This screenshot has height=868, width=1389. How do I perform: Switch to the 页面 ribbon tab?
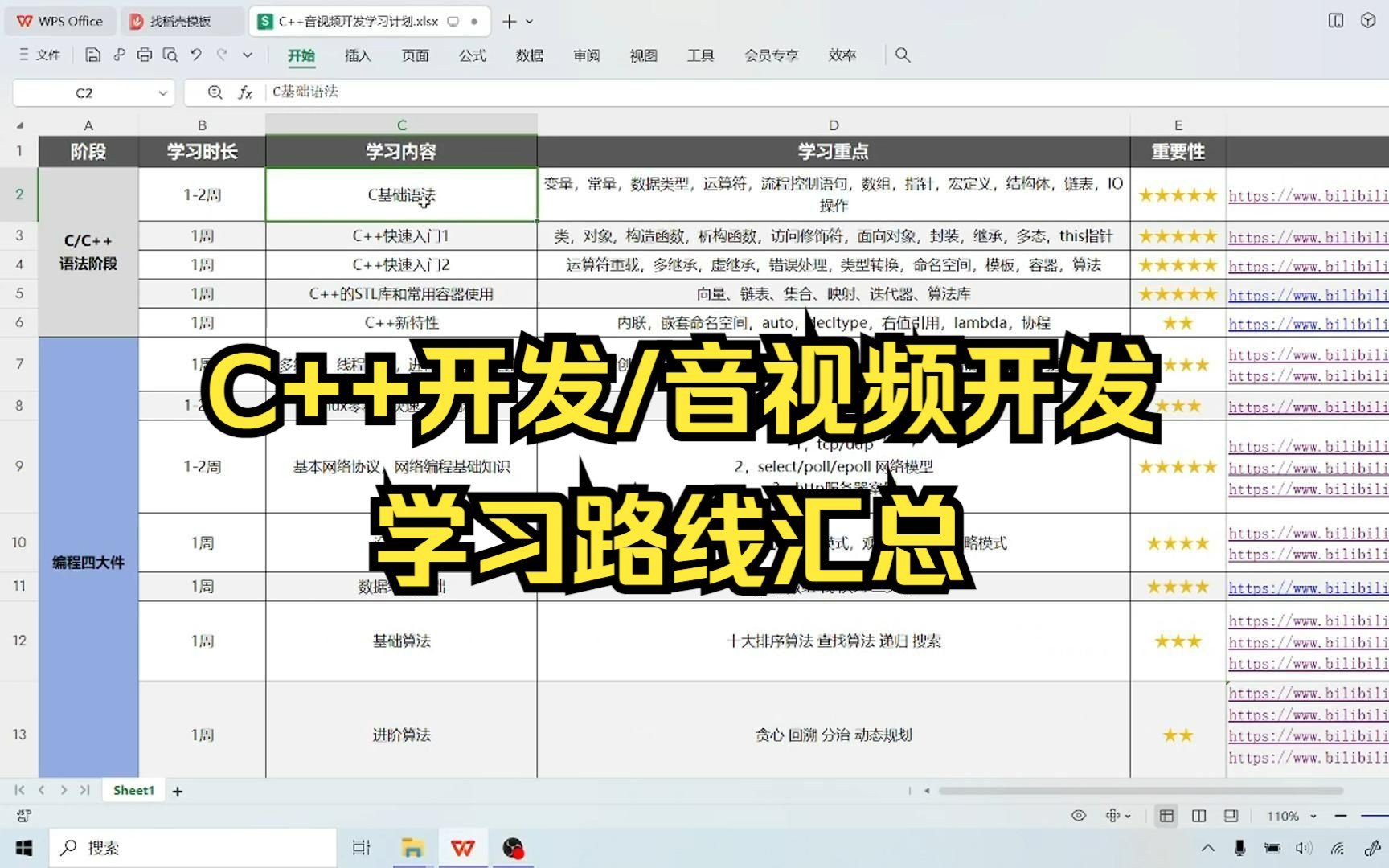(x=416, y=55)
